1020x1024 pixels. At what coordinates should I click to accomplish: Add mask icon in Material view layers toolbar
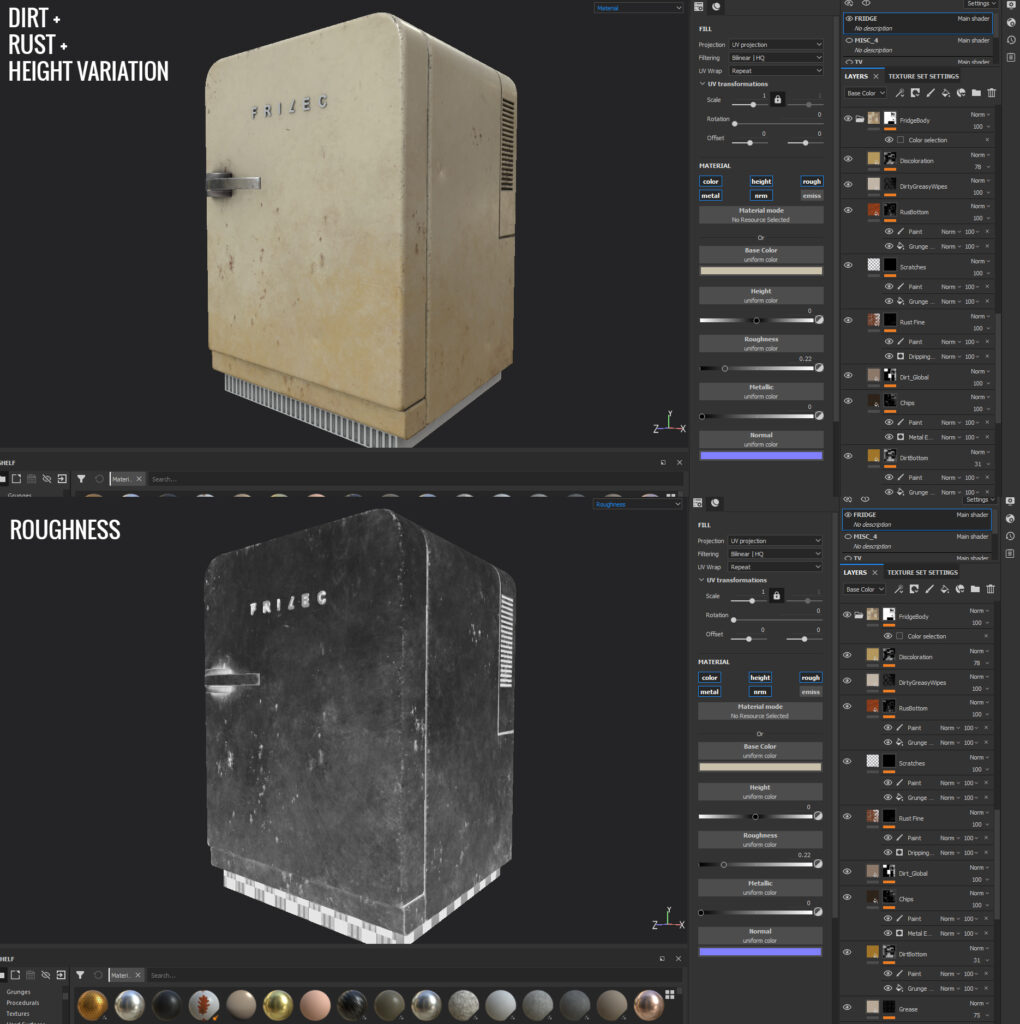coord(916,93)
